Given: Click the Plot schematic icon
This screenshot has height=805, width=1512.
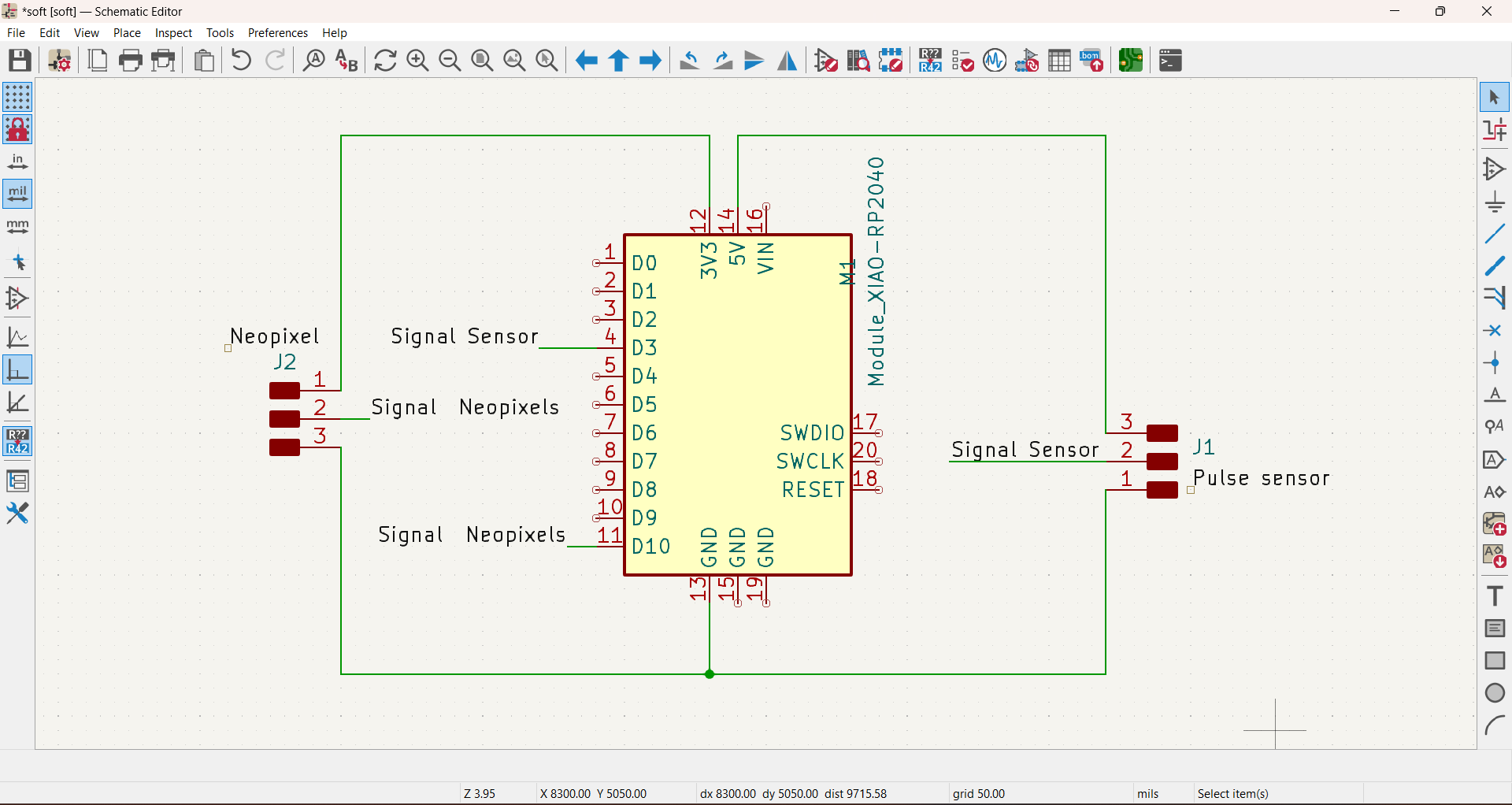Looking at the screenshot, I should 164,61.
